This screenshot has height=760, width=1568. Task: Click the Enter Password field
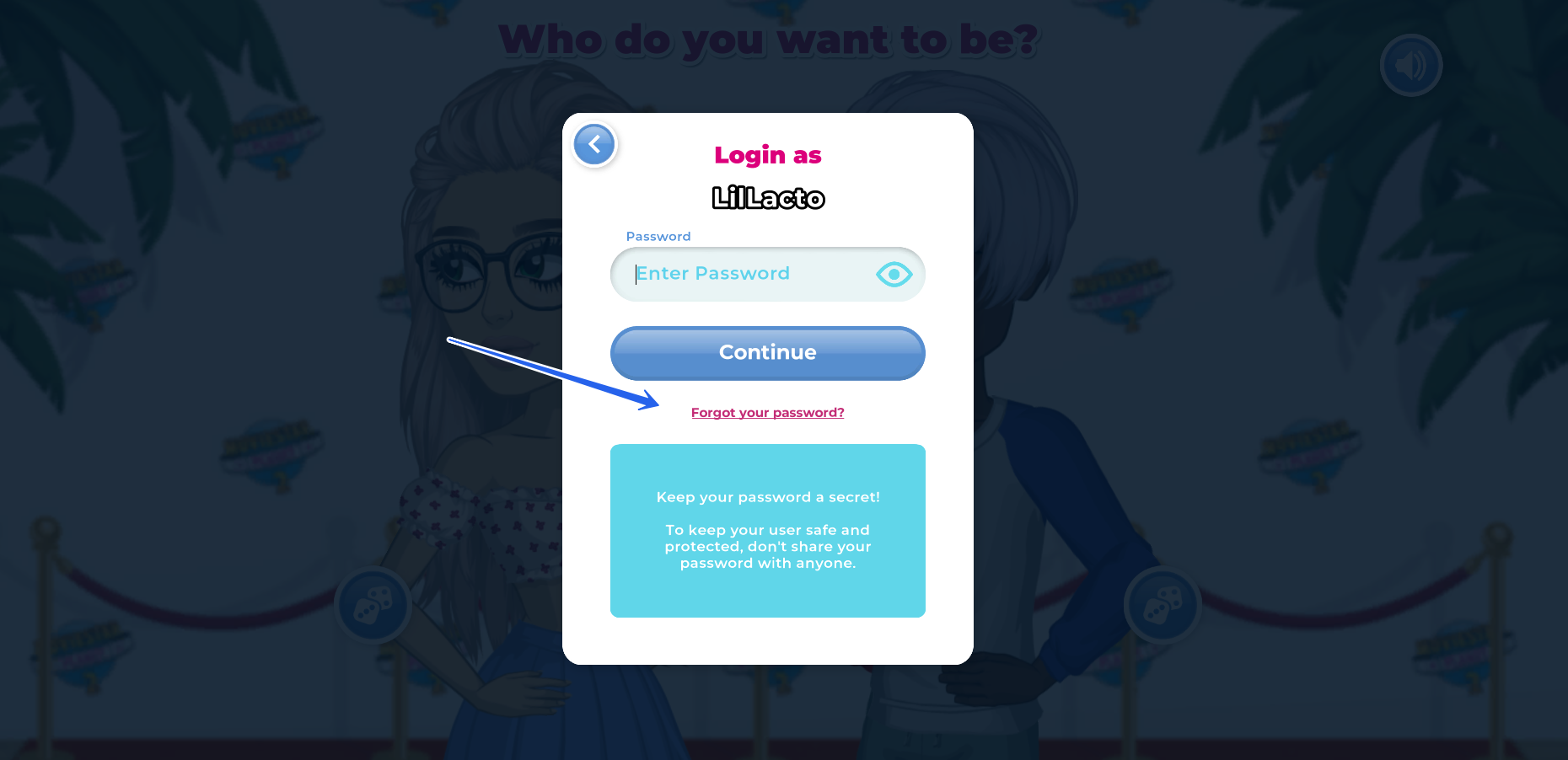[x=767, y=274]
